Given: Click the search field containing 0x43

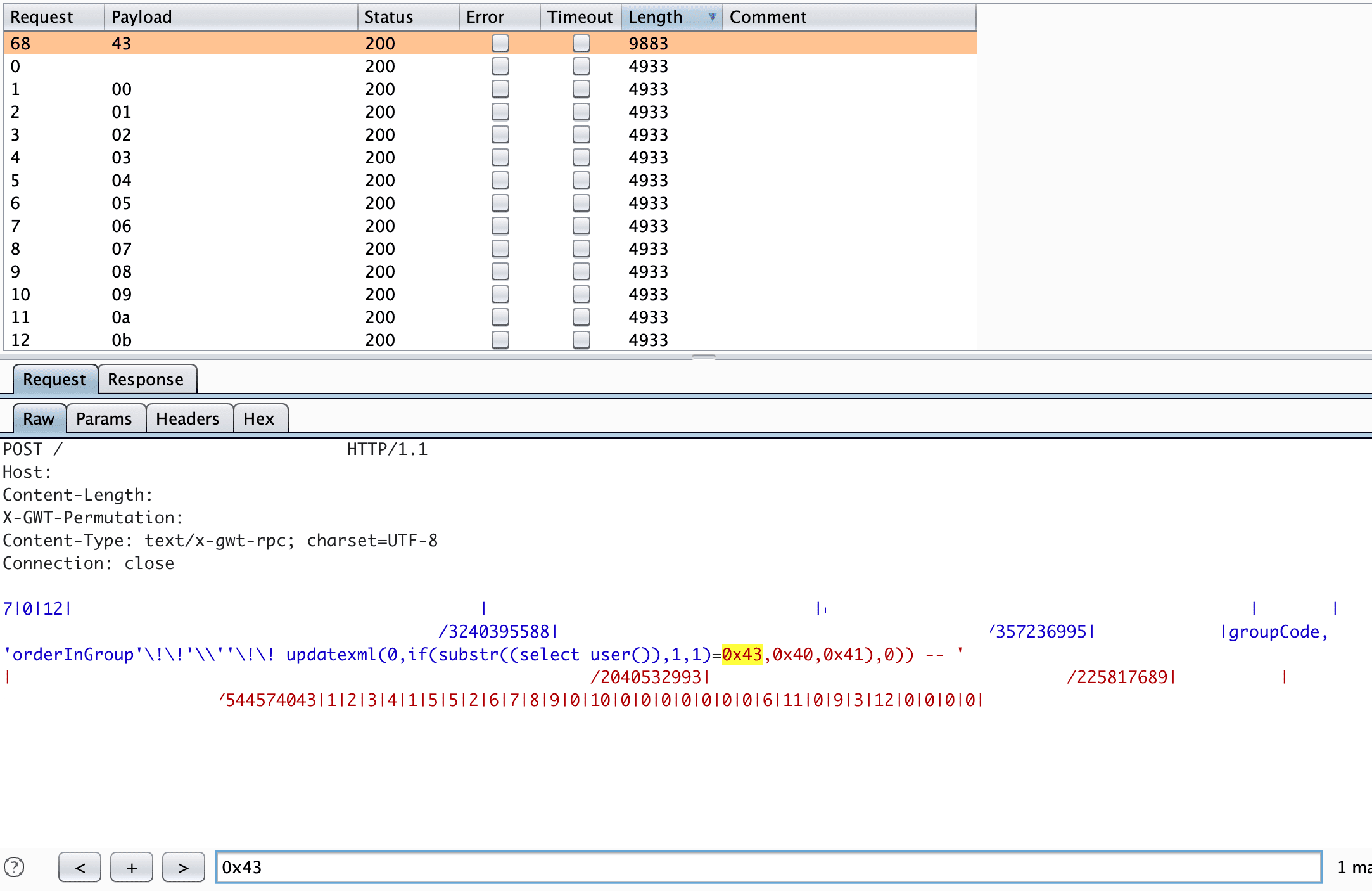Looking at the screenshot, I should (768, 867).
